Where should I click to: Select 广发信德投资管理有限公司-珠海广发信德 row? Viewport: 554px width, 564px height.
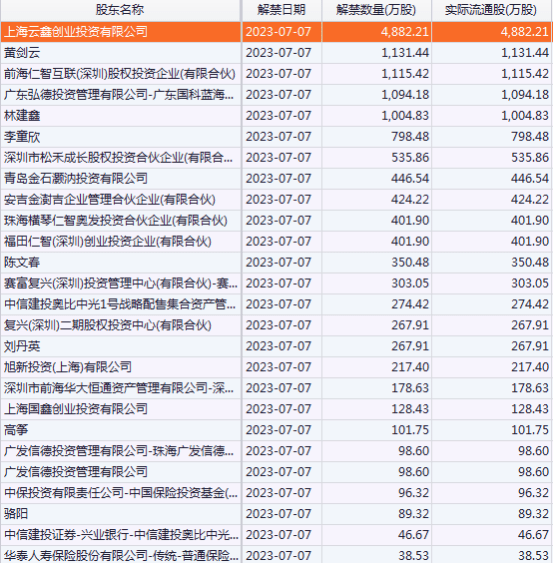(276, 451)
